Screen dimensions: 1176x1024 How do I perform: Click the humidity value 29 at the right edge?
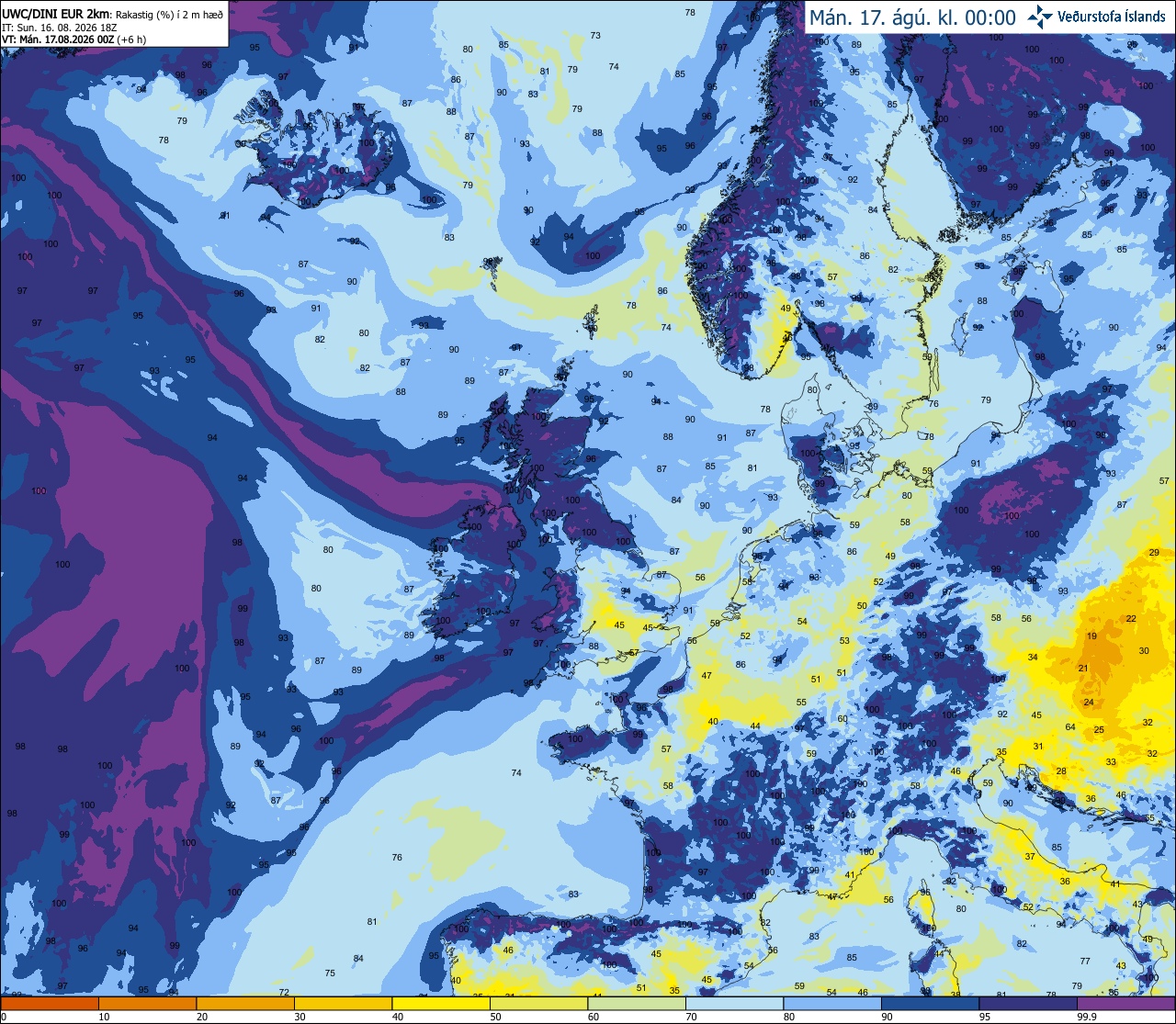pos(1154,552)
